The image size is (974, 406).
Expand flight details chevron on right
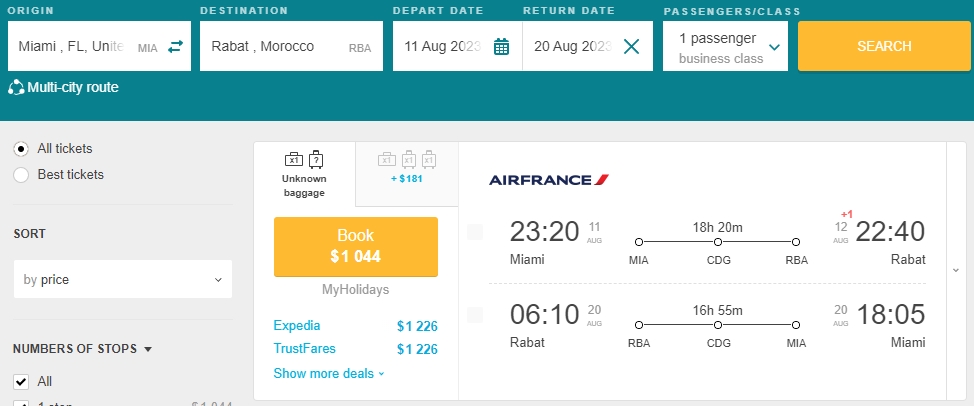tap(957, 270)
